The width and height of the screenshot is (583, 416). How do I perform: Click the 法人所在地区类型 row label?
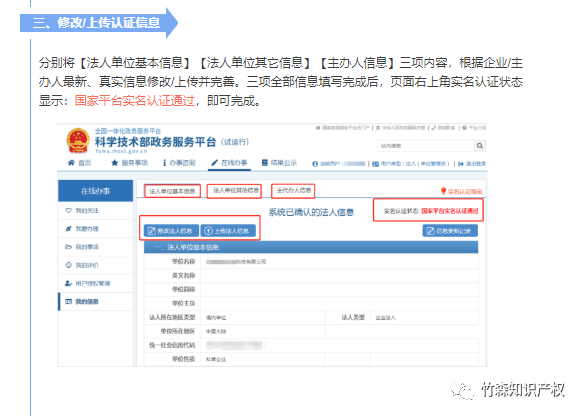[172, 317]
